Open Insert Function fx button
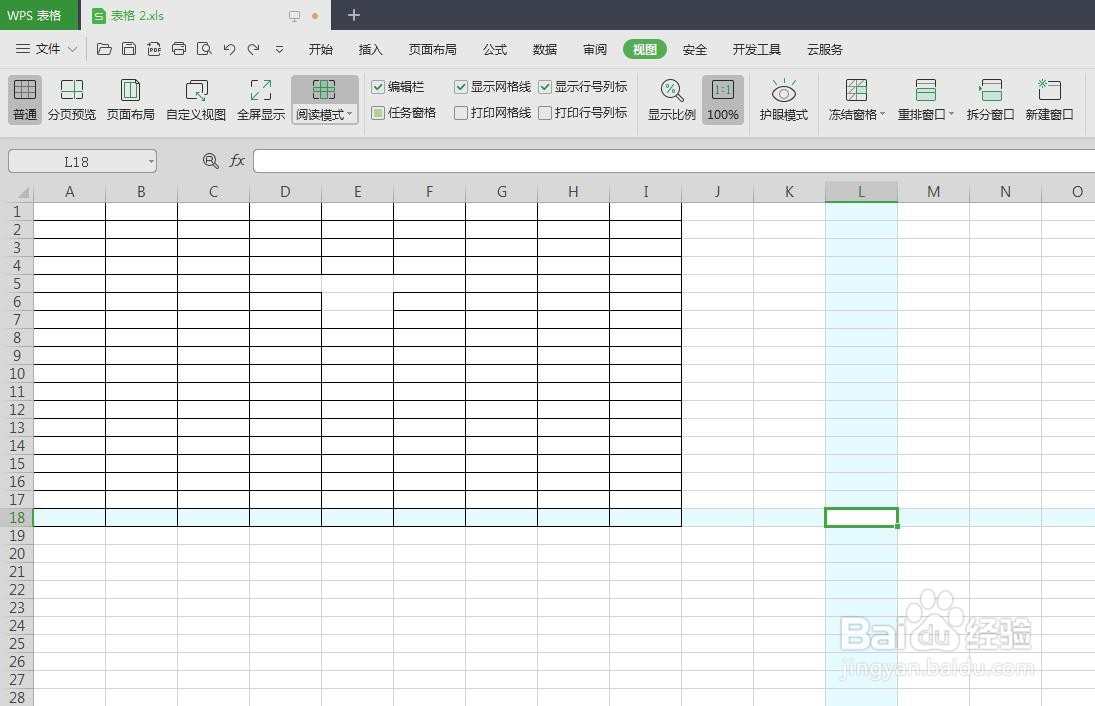This screenshot has height=706, width=1095. 237,161
